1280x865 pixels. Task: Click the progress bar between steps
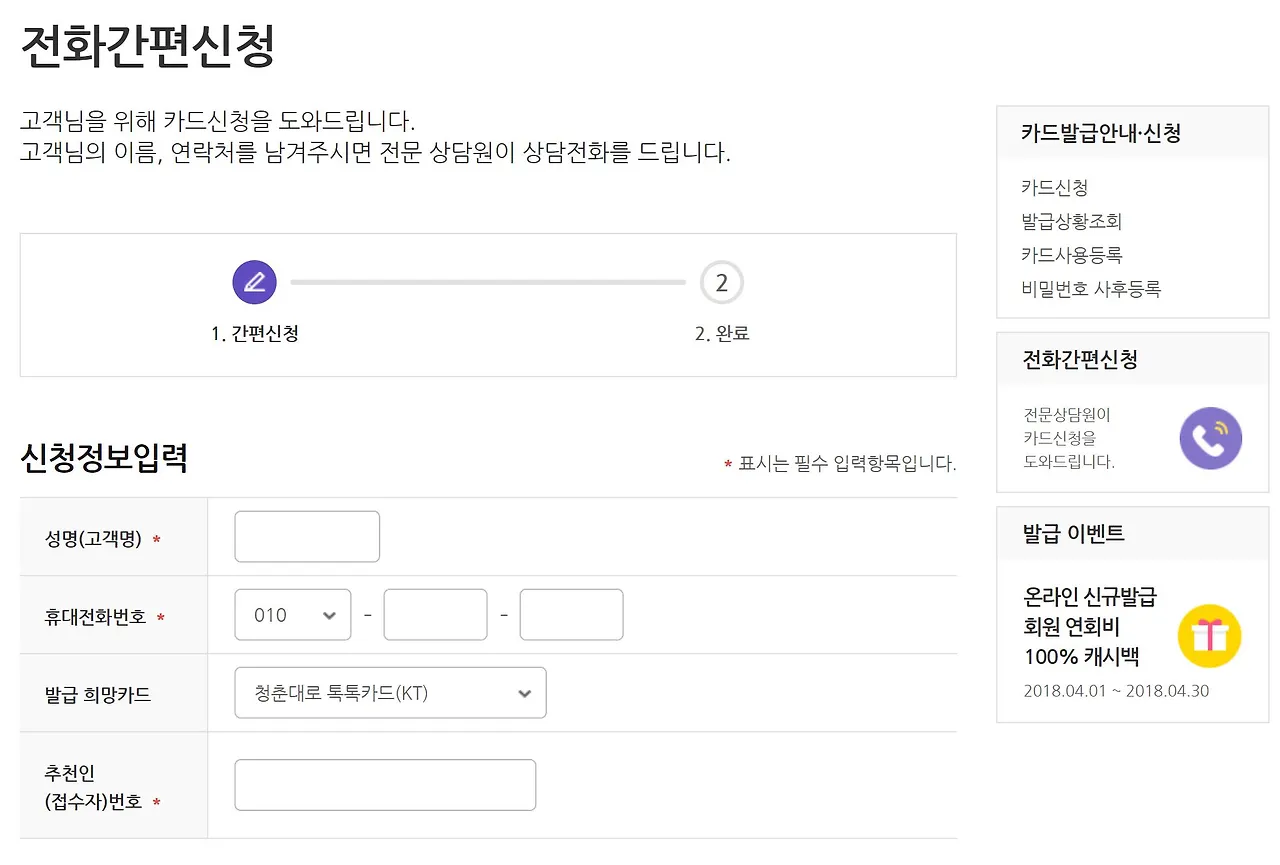488,283
